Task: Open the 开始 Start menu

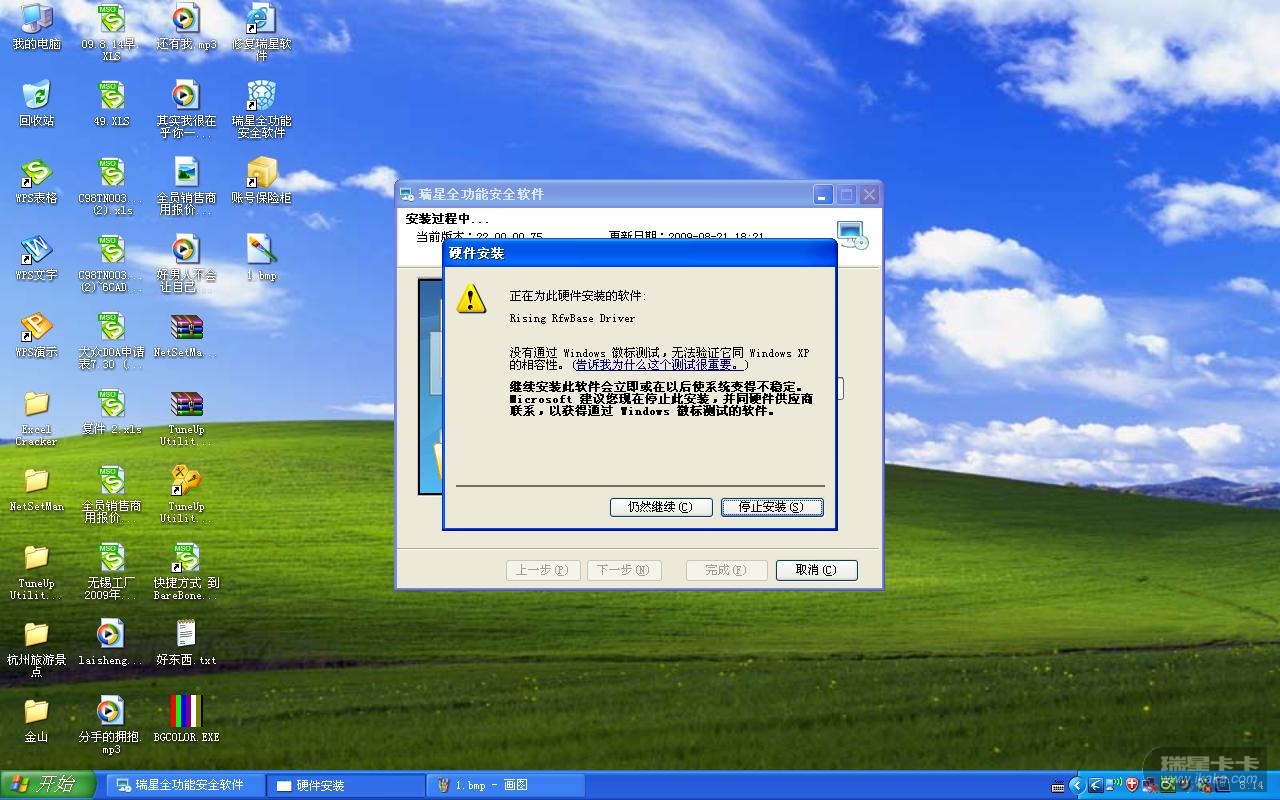Action: click(47, 785)
